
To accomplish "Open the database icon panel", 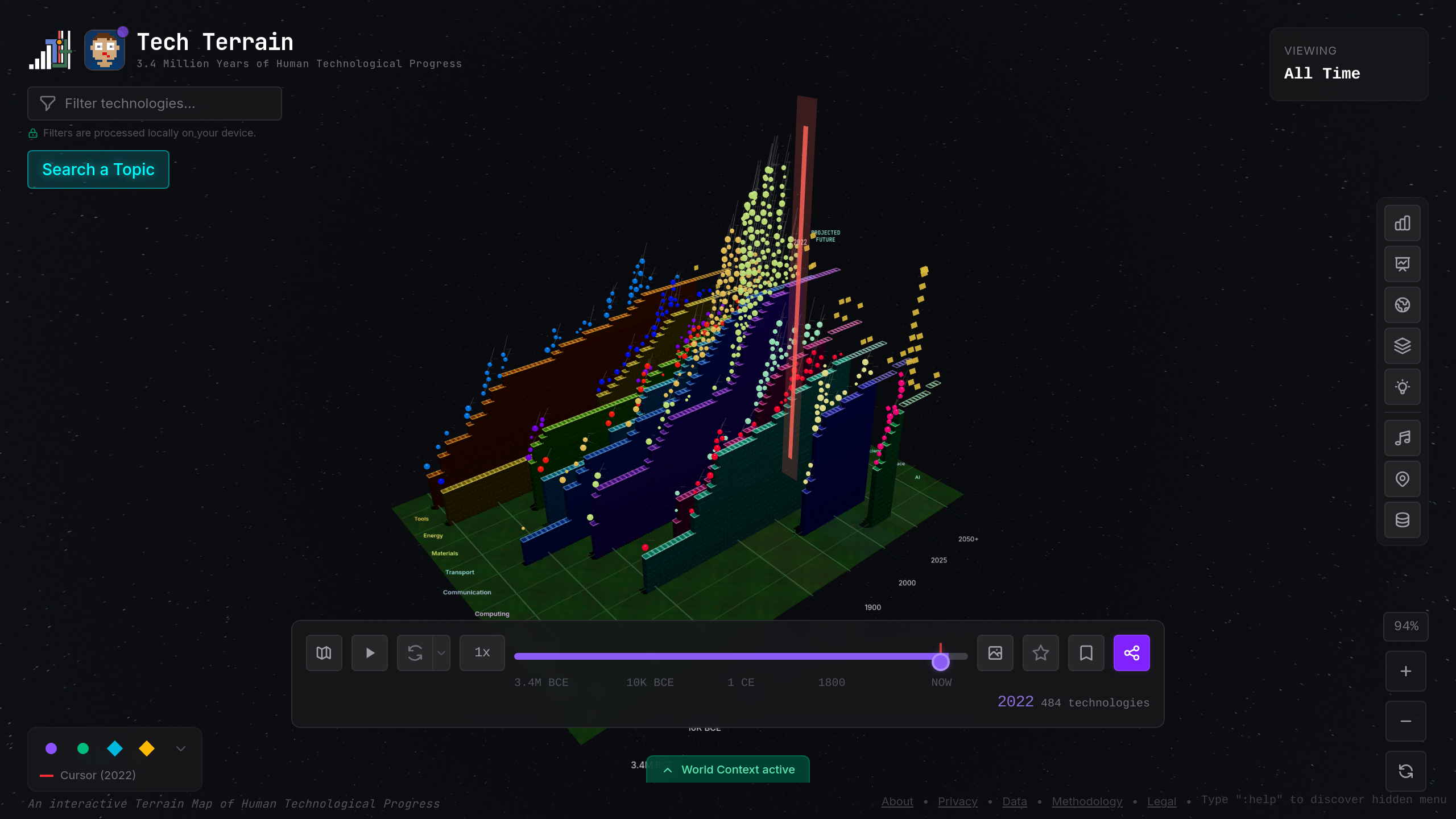I will coord(1402,520).
